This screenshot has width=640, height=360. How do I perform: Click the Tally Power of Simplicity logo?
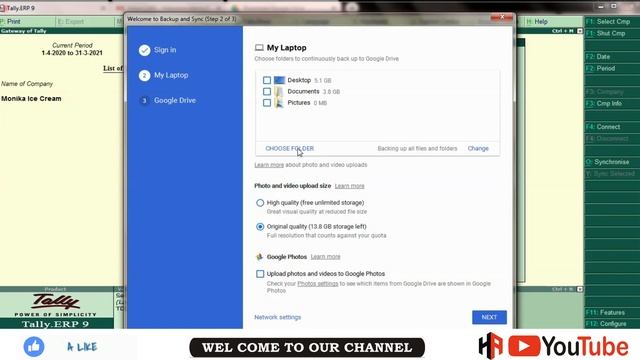click(56, 305)
